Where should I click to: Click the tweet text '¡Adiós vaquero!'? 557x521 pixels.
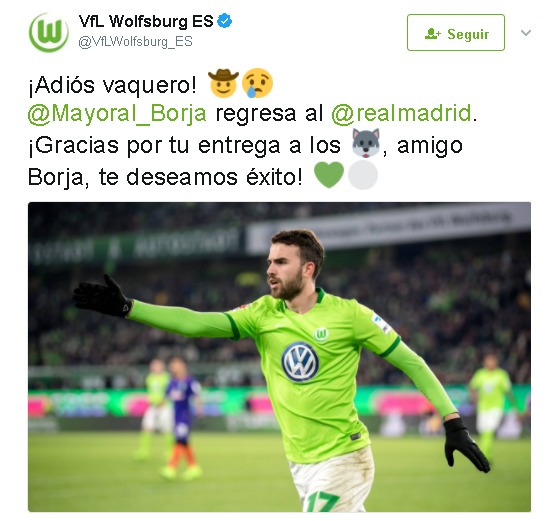(x=112, y=85)
